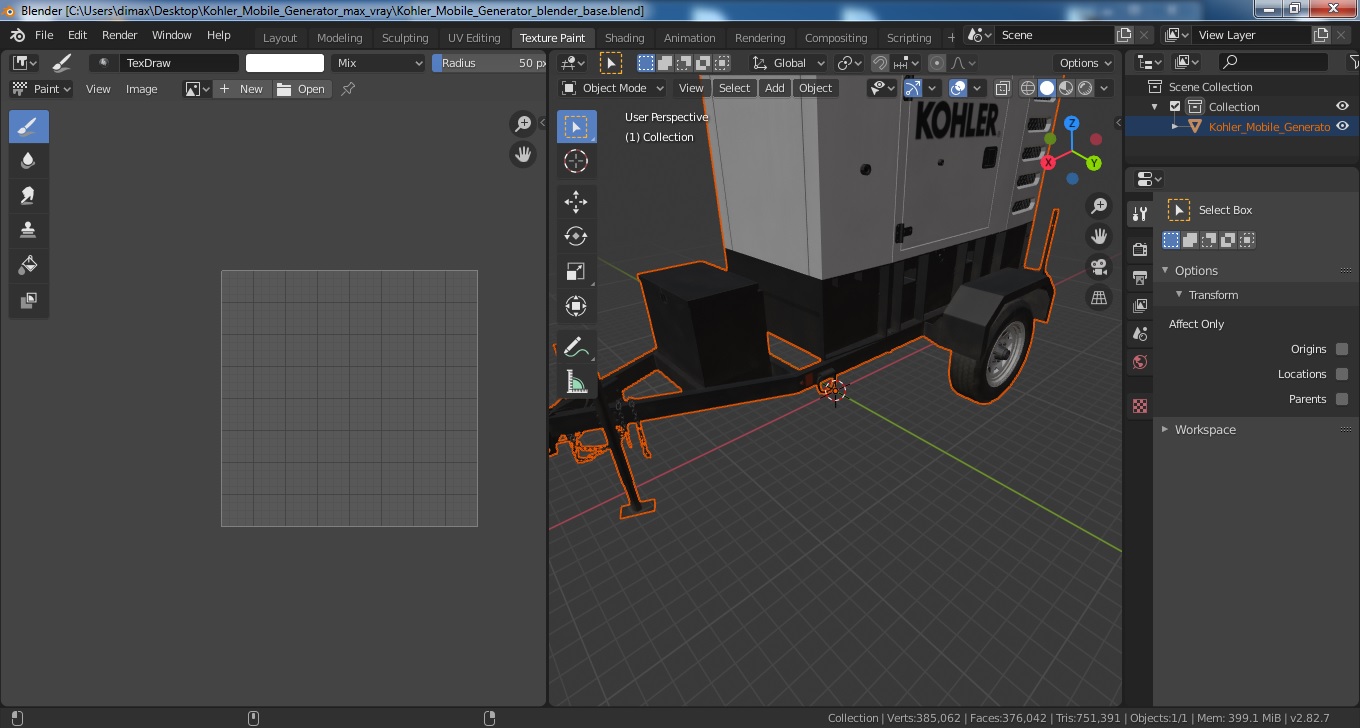Choose the Measure tool
The width and height of the screenshot is (1360, 728).
coord(576,382)
